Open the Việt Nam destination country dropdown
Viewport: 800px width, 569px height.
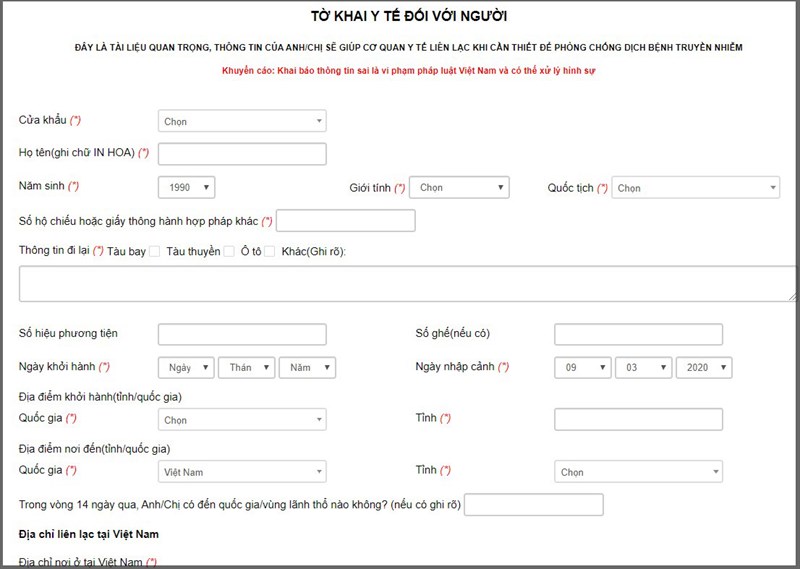[242, 471]
